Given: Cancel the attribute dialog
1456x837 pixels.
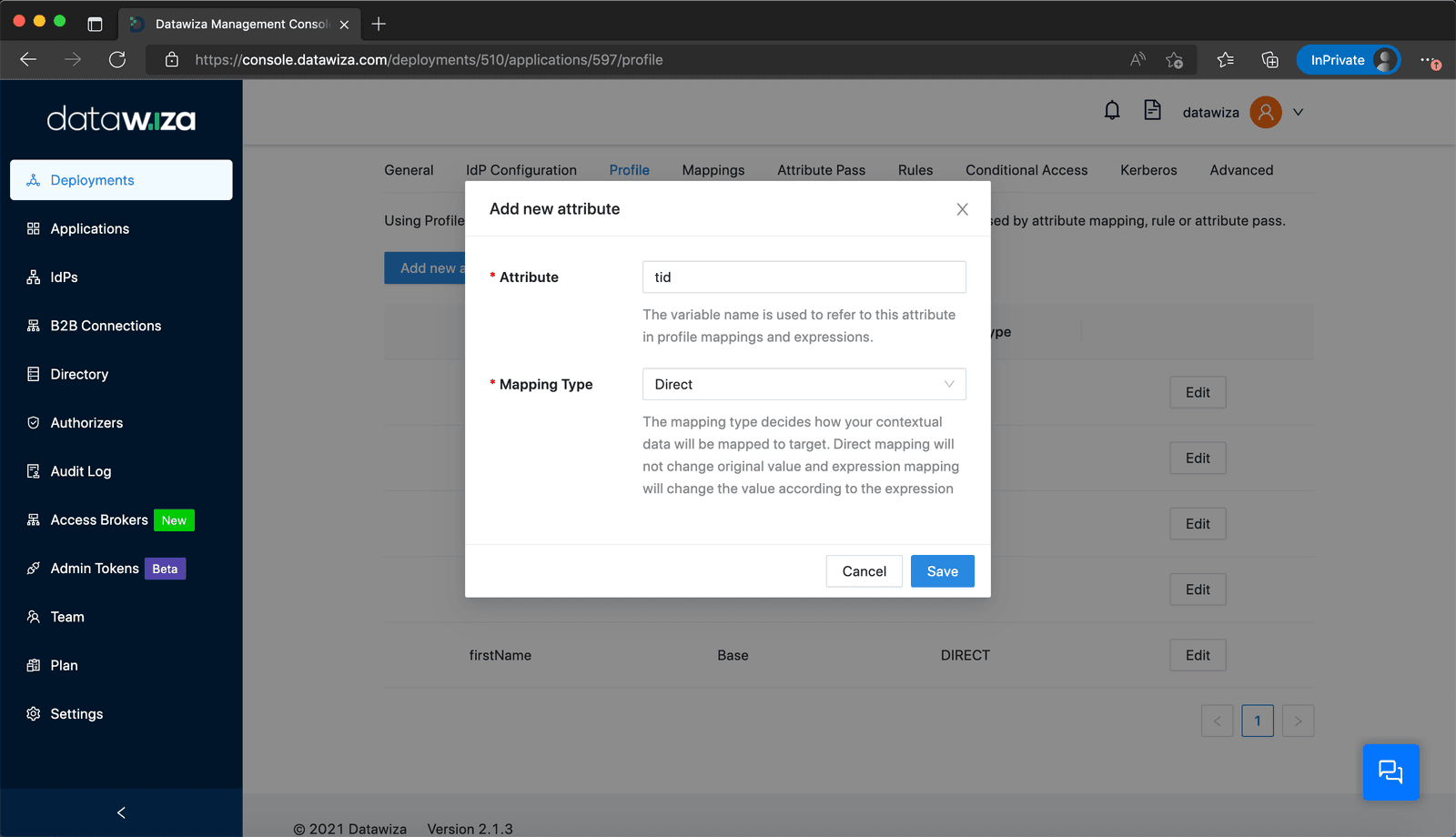Looking at the screenshot, I should [864, 571].
